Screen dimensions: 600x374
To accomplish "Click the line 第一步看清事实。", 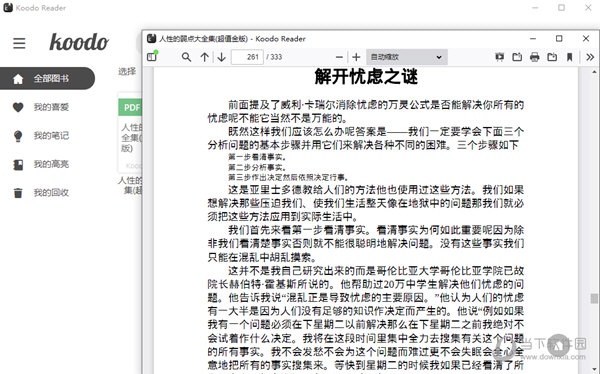I will (x=257, y=157).
